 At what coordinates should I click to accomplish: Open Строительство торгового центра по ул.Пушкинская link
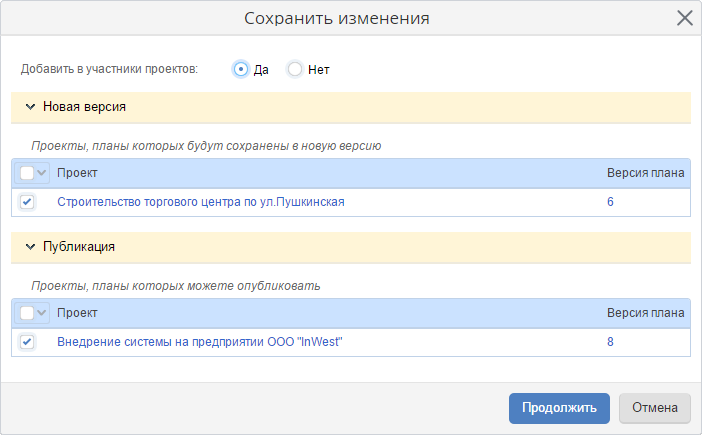click(x=200, y=202)
